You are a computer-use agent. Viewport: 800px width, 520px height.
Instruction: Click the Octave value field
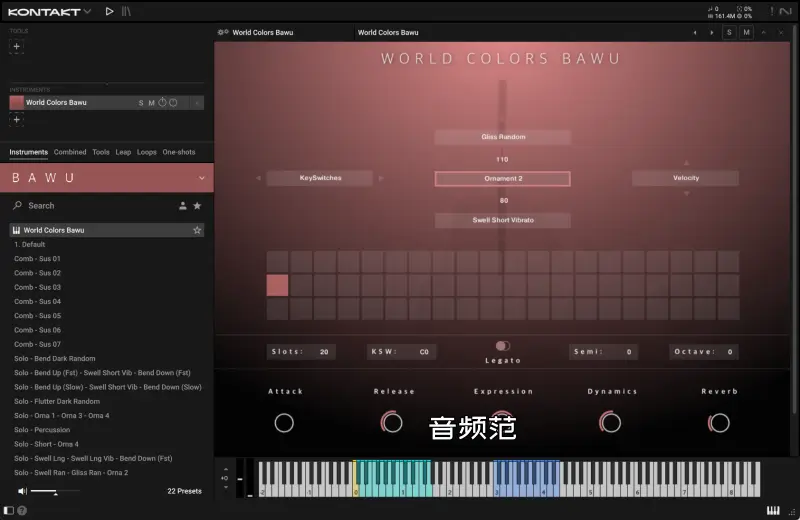pos(704,352)
